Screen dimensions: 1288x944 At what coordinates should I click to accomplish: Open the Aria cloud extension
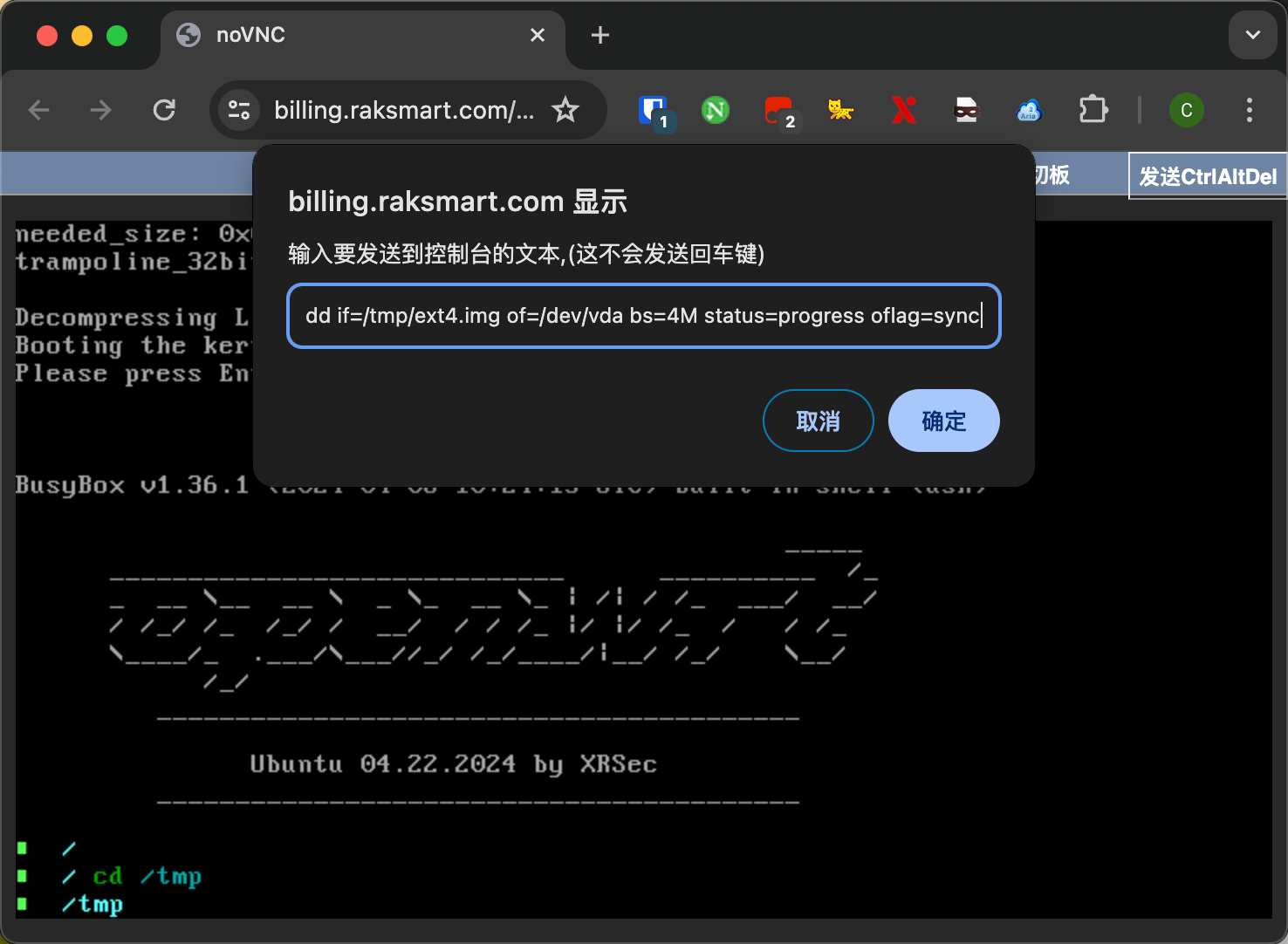(x=1030, y=110)
